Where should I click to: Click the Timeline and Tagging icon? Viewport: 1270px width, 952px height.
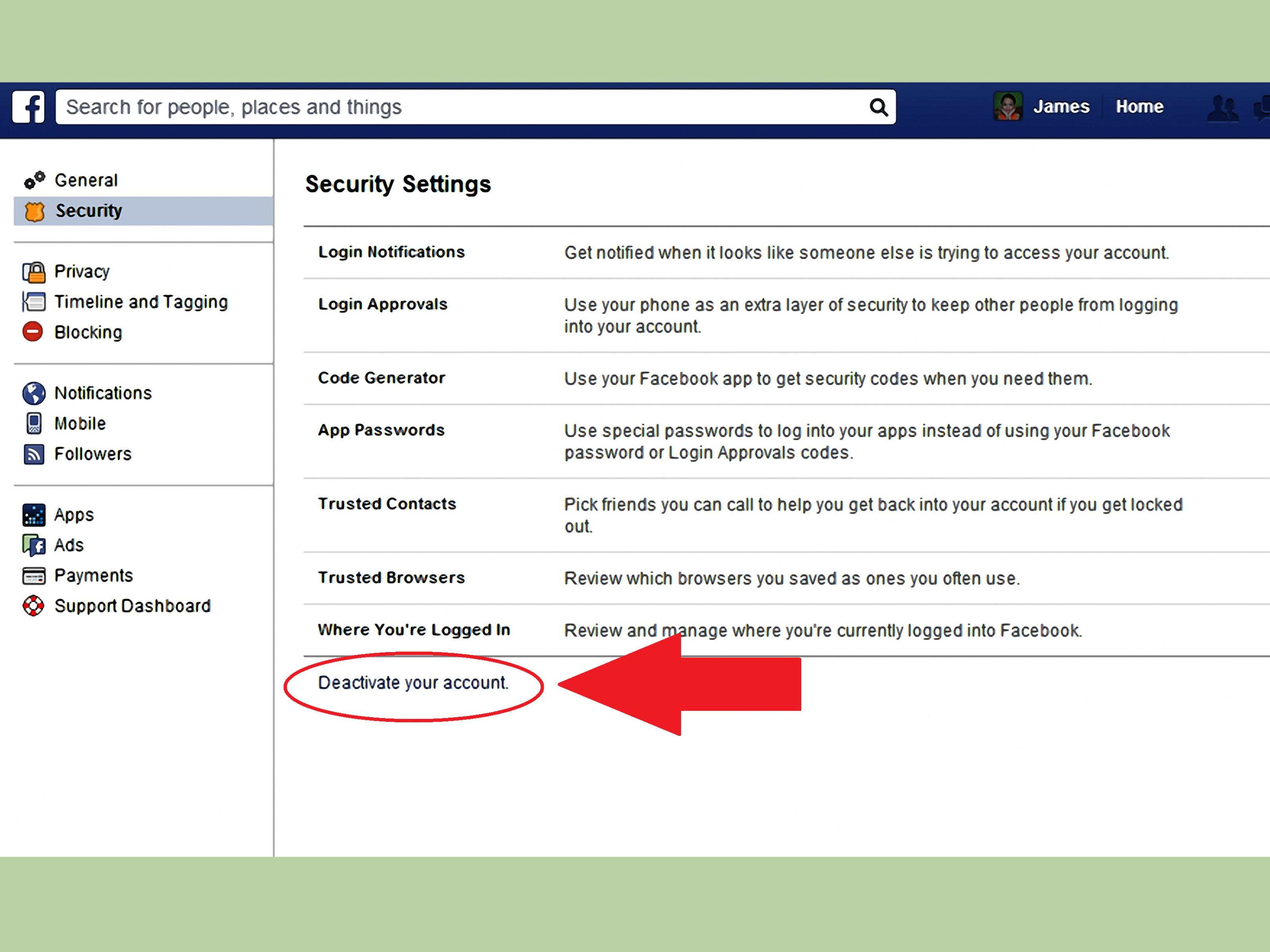click(34, 302)
